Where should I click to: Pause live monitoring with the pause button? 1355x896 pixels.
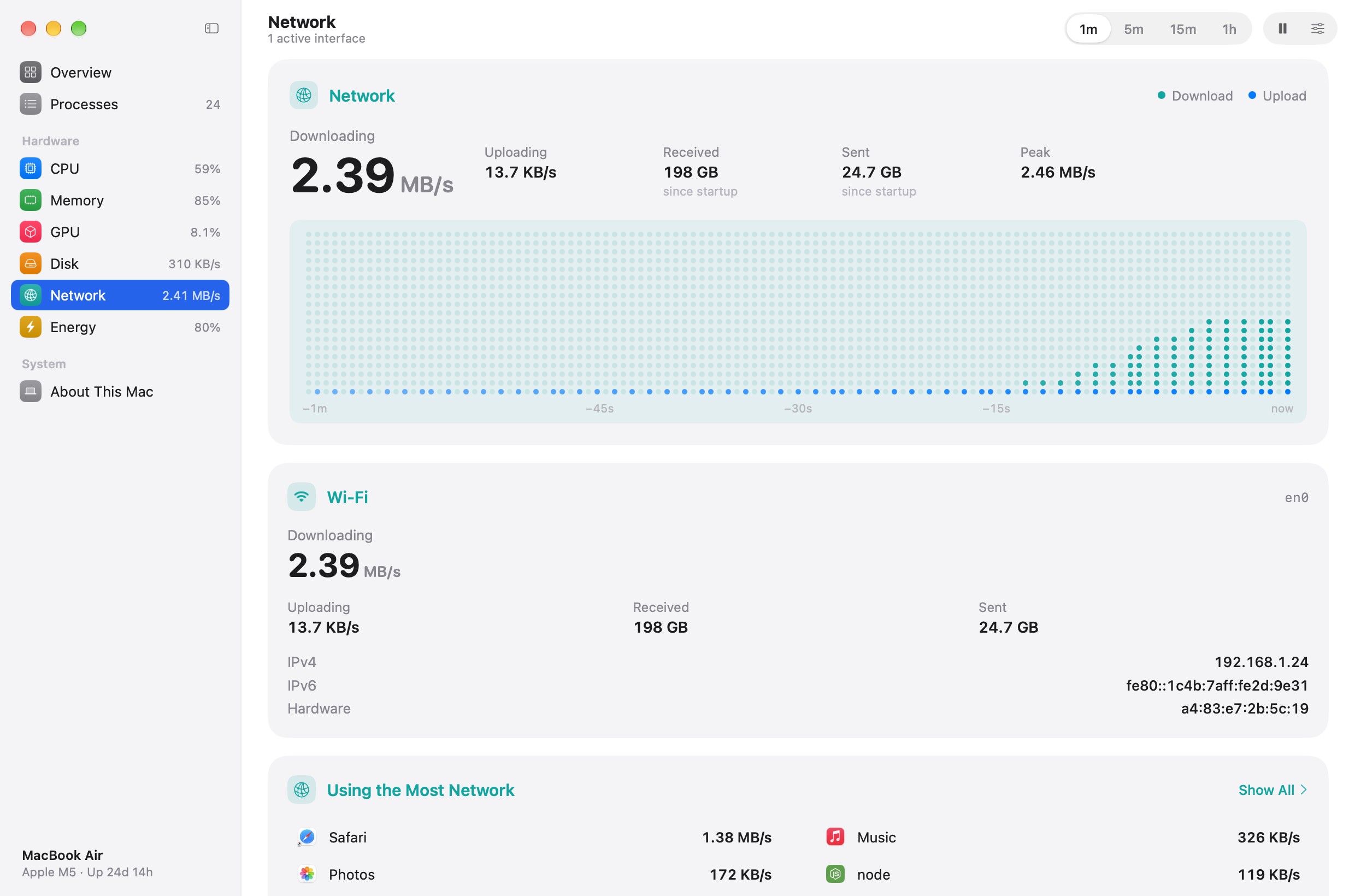1282,28
